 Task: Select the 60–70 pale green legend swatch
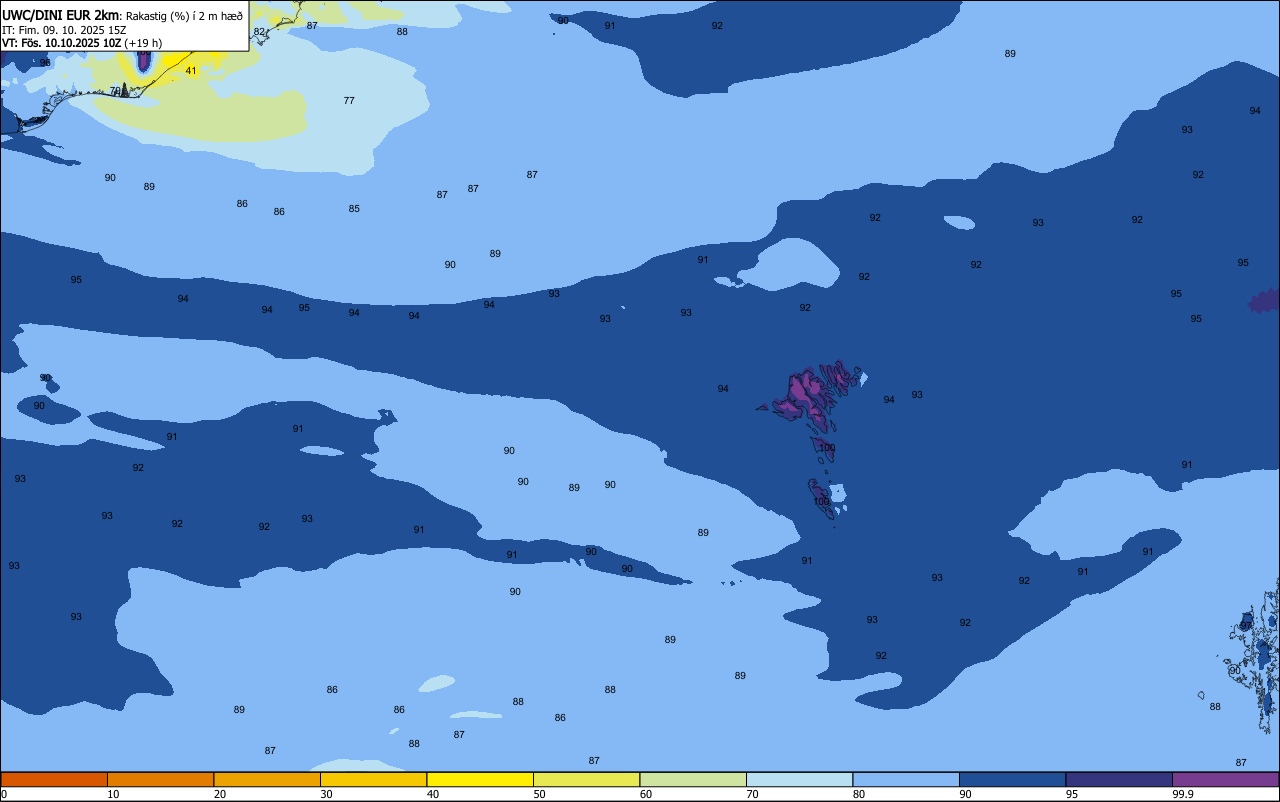click(x=693, y=779)
